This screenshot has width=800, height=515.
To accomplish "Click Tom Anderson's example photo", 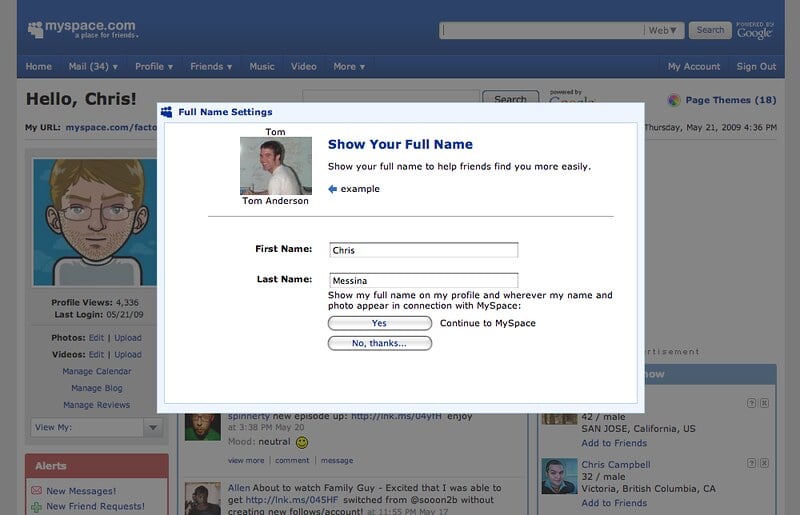I will (x=276, y=166).
